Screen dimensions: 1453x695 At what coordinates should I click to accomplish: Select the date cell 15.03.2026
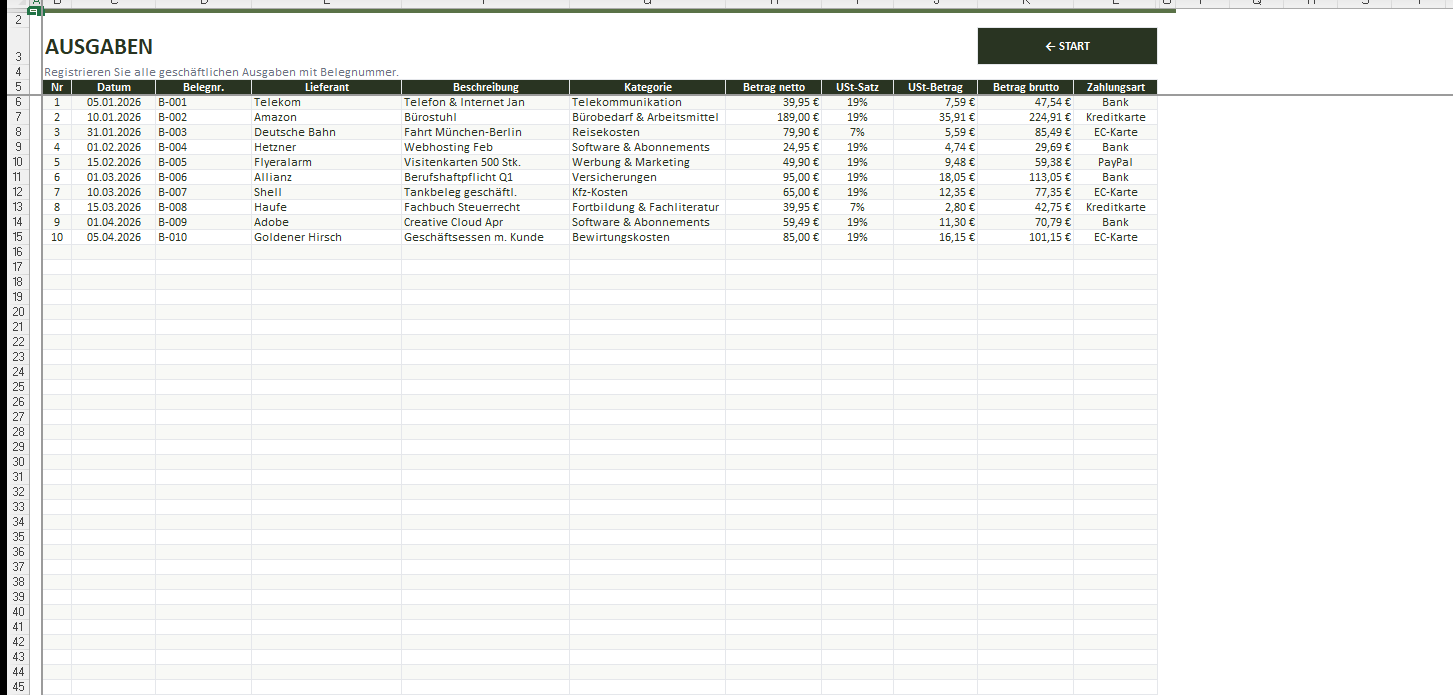(113, 207)
